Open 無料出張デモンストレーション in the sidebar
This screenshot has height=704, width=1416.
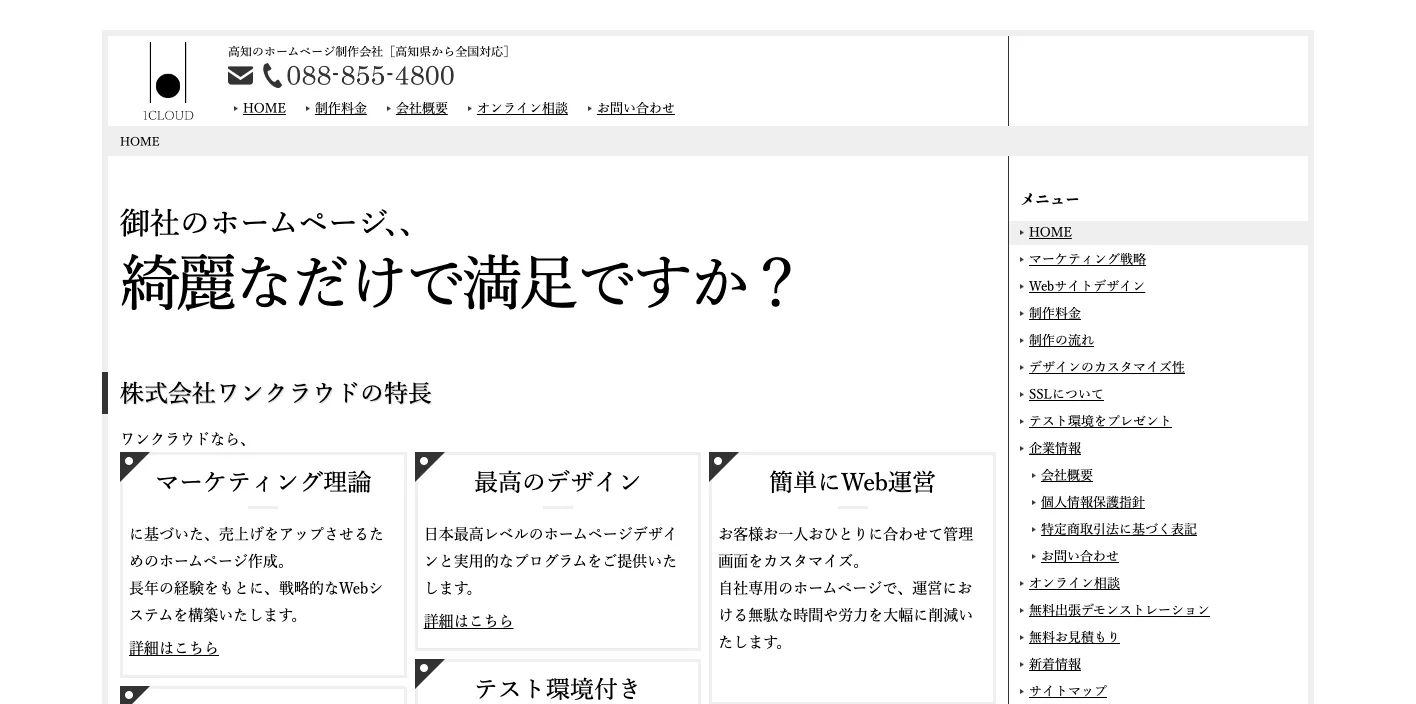[x=1119, y=610]
